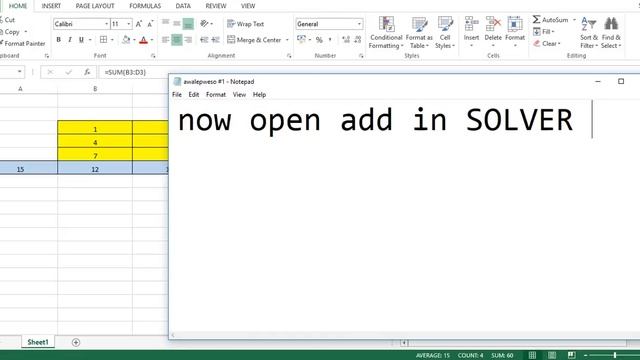Apply Percent Style number format
The width and height of the screenshot is (640, 360).
click(319, 40)
